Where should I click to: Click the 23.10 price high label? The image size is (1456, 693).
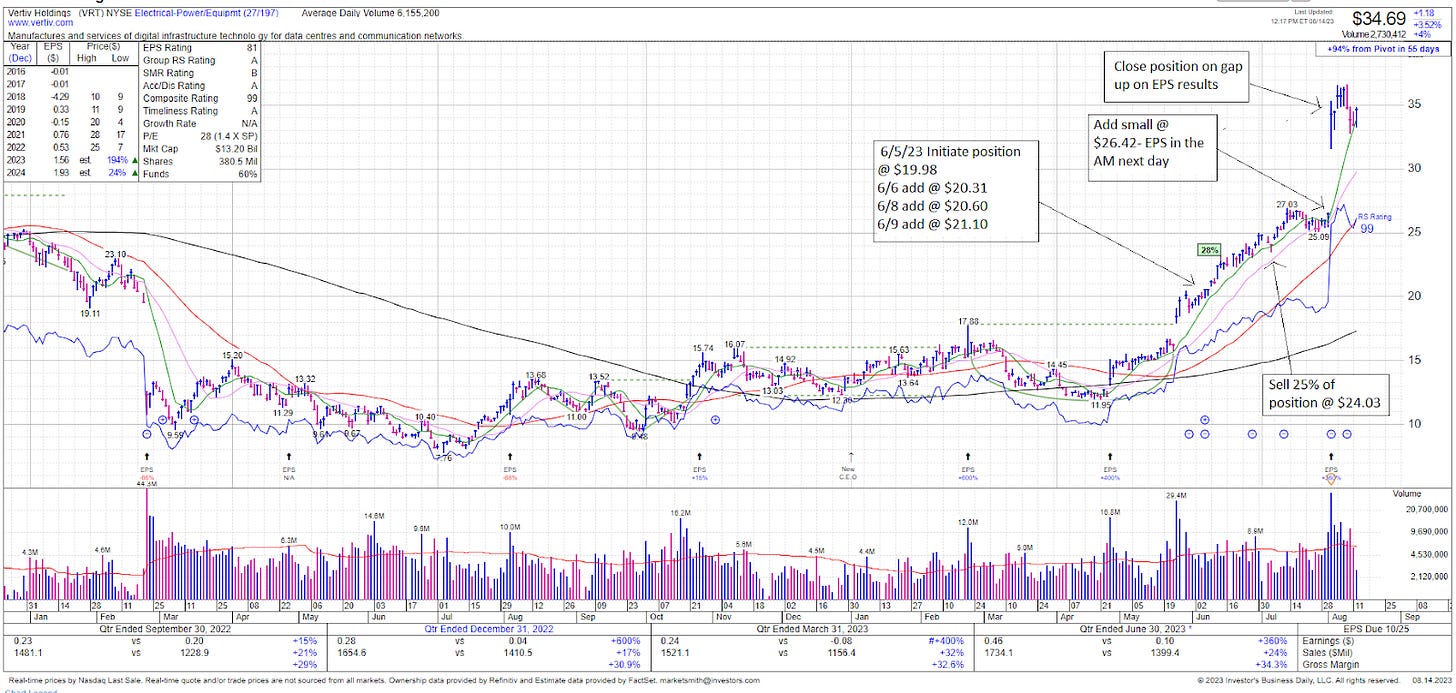click(116, 255)
